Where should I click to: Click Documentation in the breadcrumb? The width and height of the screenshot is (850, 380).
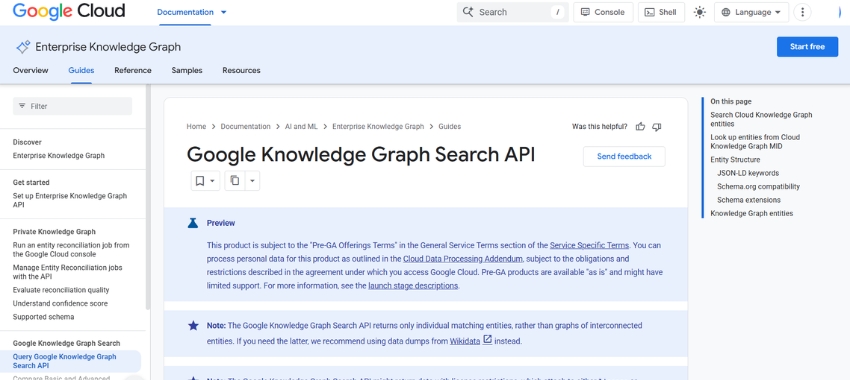click(x=245, y=126)
